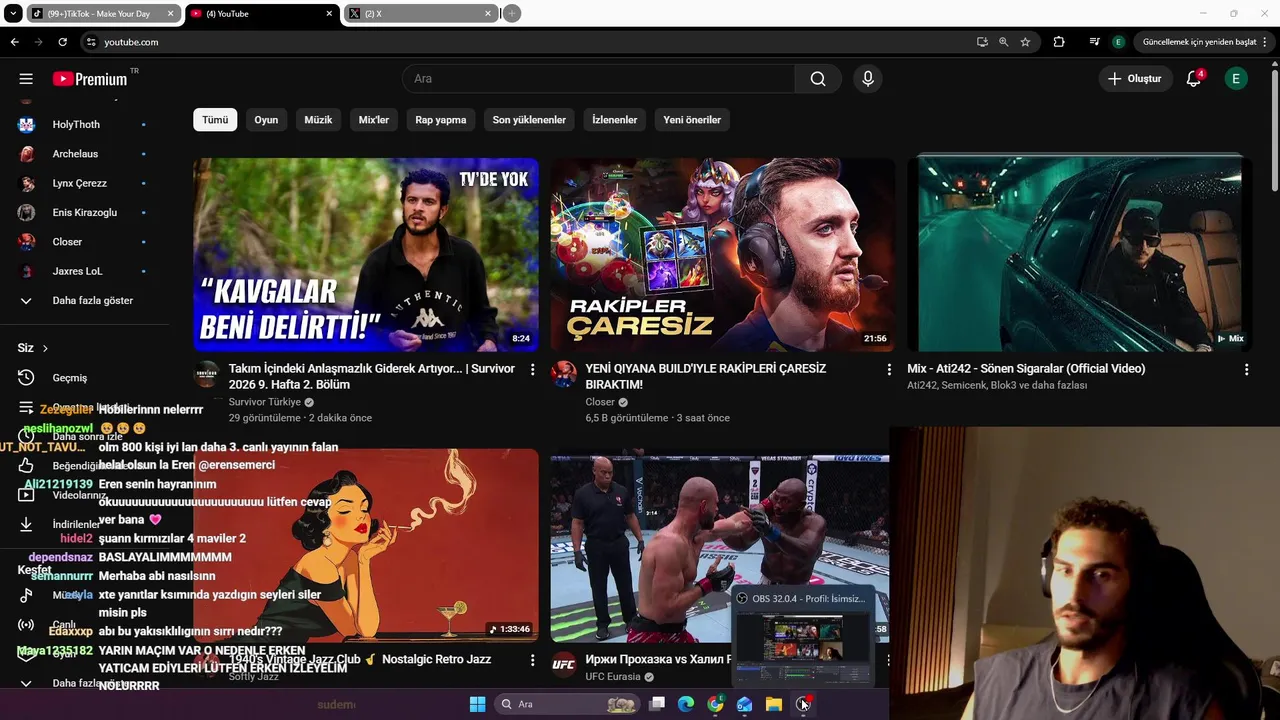Open Mix - Ati242 Sönen Sigaralar title
The image size is (1280, 720).
[1026, 369]
